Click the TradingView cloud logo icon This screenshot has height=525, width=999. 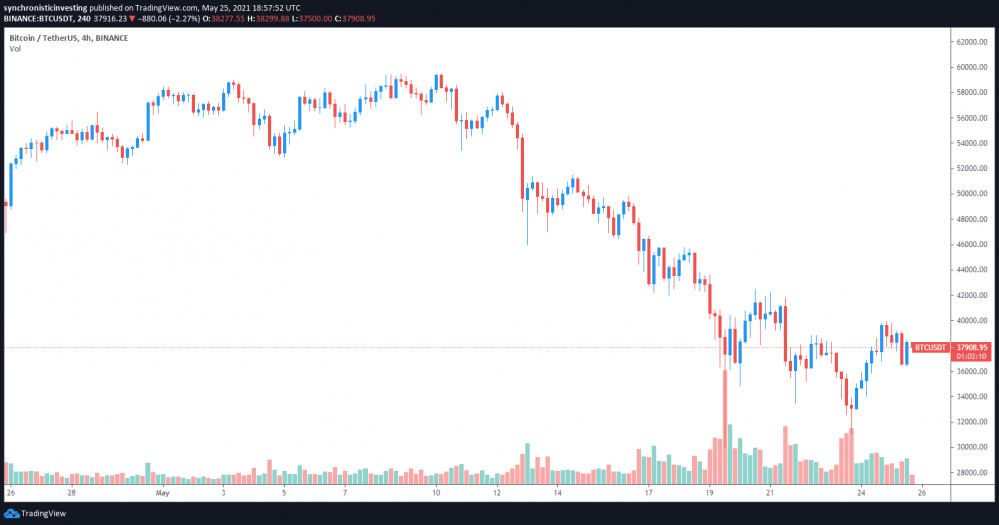pos(13,513)
